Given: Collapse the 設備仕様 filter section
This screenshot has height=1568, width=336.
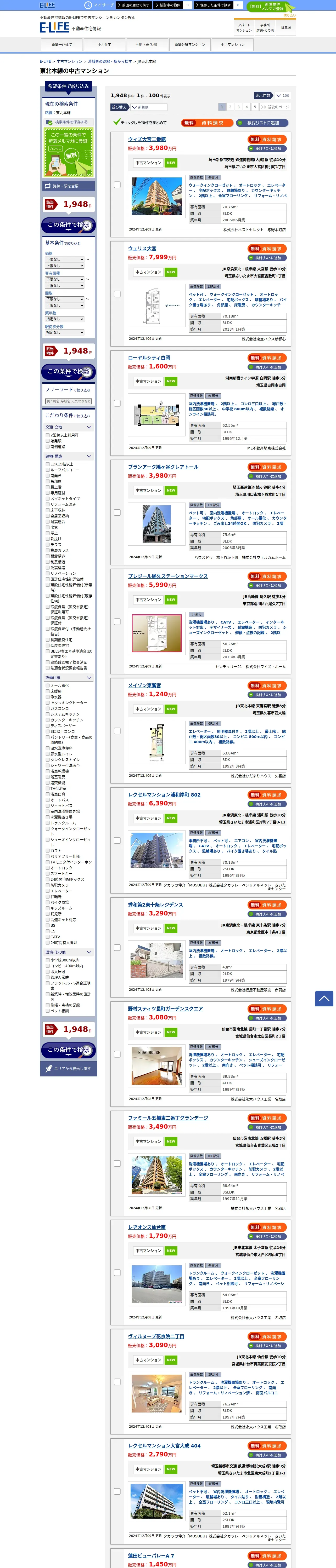Looking at the screenshot, I should 68,677.
